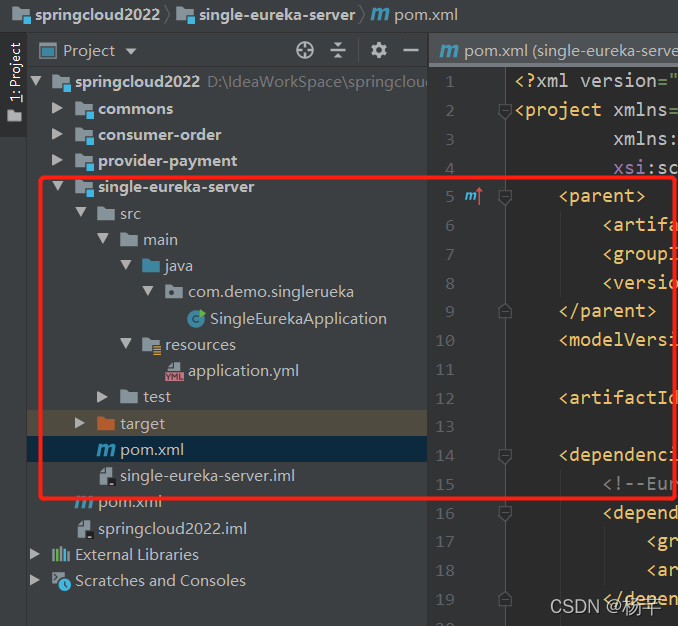Open the Project panel settings gear
678x626 pixels.
point(379,51)
